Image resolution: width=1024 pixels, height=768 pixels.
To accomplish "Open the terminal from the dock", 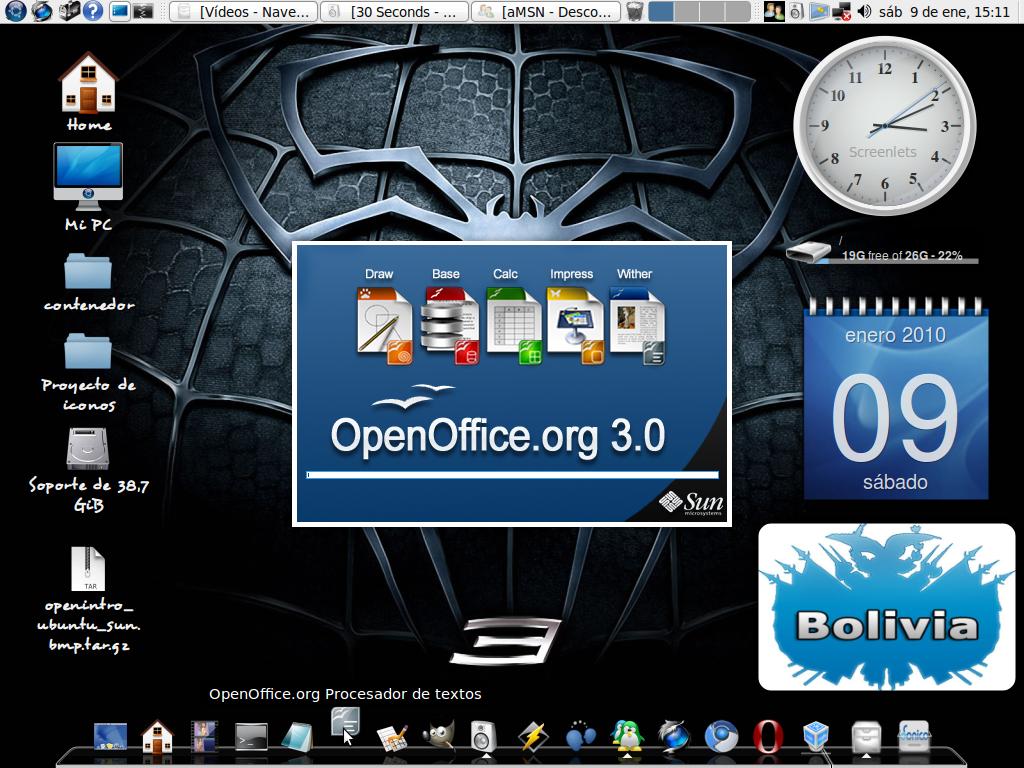I will [x=251, y=737].
